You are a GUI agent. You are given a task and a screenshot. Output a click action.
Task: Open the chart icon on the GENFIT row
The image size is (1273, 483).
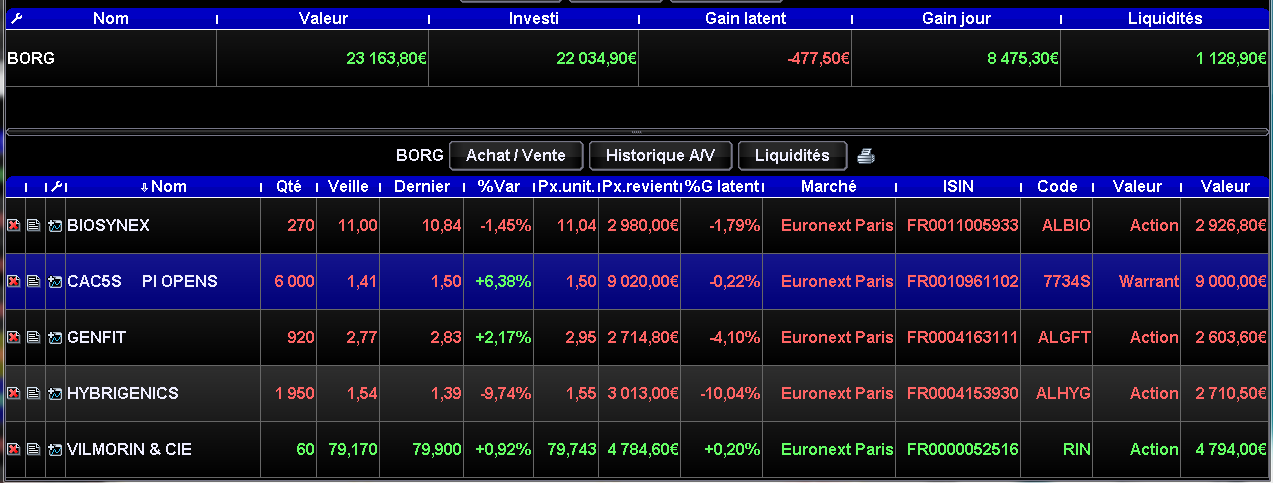point(55,338)
